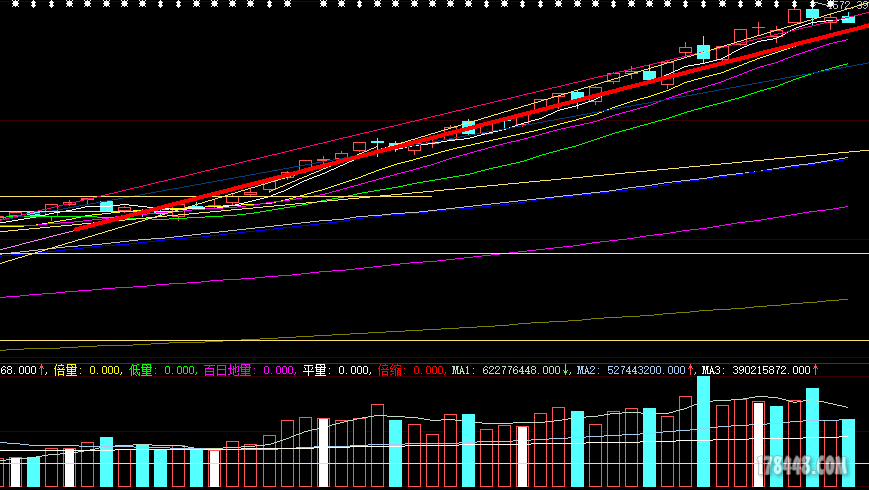The image size is (869, 490).
Task: Select the MA1 volume average value
Action: (510, 370)
